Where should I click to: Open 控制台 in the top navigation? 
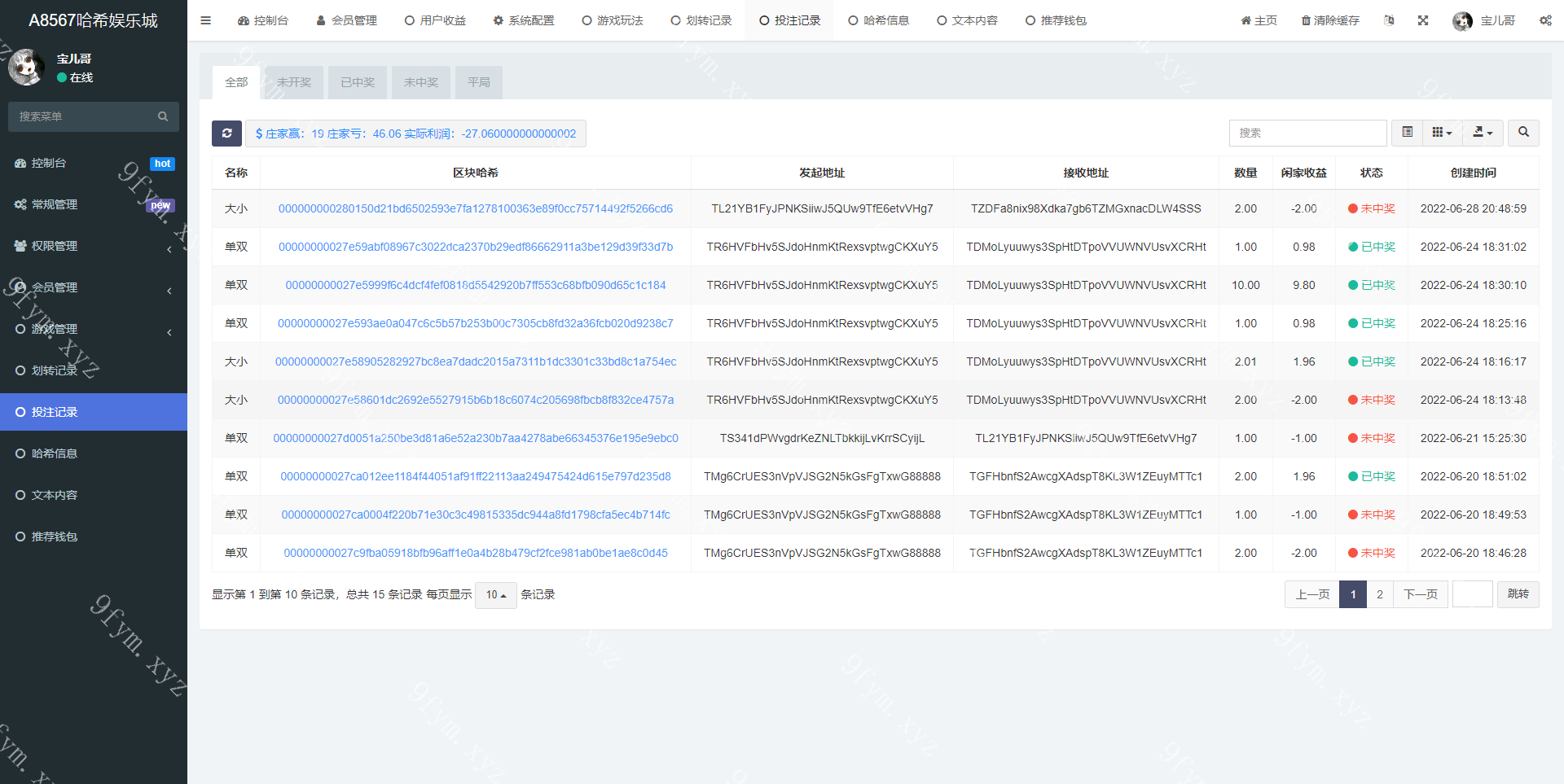pos(262,20)
